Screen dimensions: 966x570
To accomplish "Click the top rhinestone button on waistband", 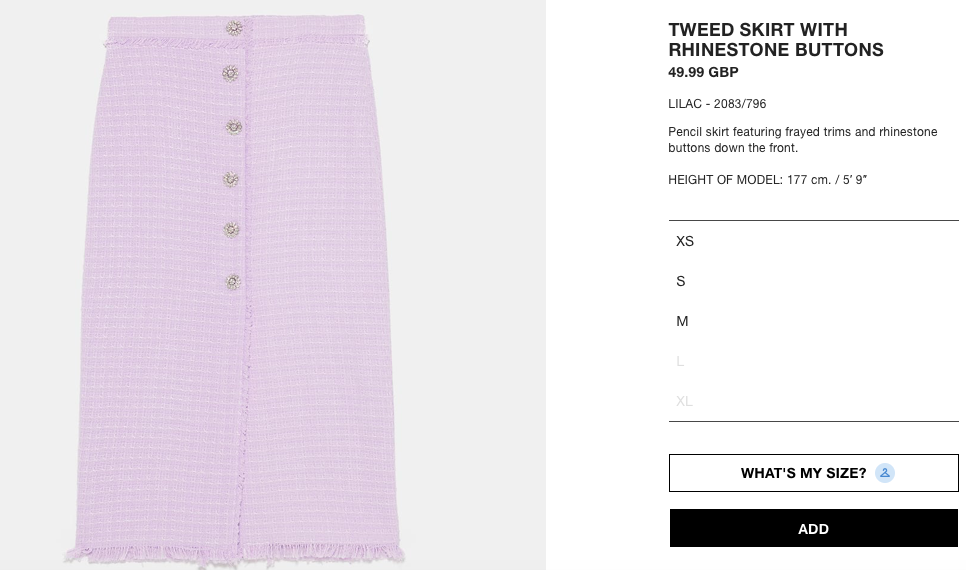I will pos(234,28).
